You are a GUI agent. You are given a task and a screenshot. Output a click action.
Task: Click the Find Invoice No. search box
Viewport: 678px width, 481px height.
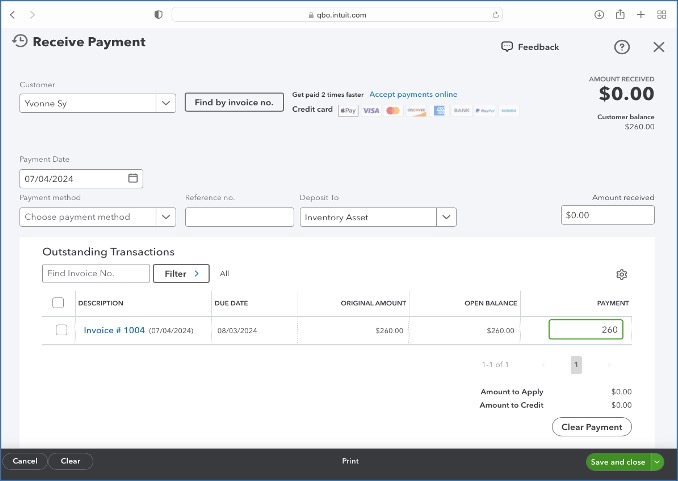click(x=96, y=273)
